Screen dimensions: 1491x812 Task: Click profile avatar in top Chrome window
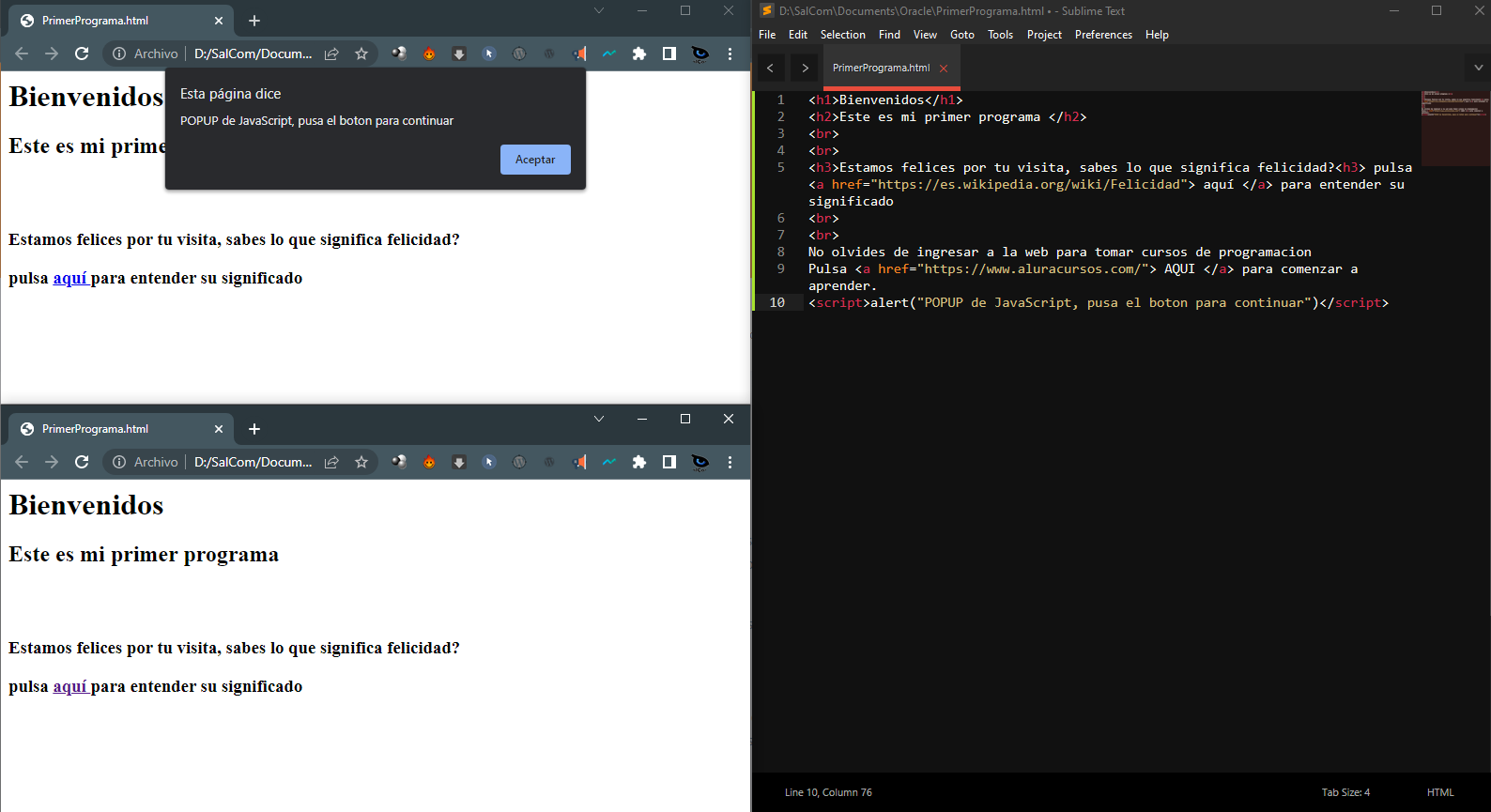[699, 54]
